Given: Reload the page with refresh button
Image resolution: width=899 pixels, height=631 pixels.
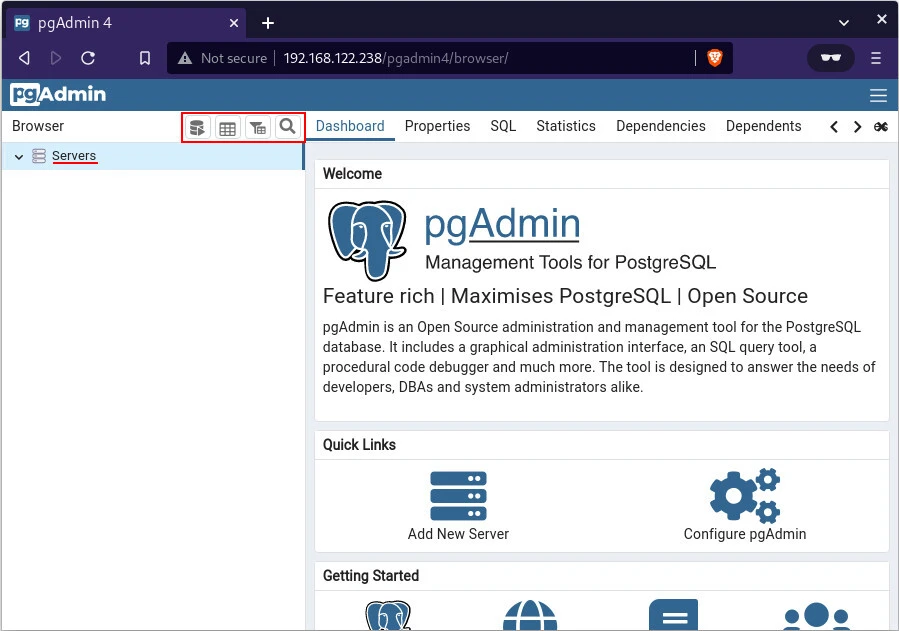Looking at the screenshot, I should click(88, 58).
